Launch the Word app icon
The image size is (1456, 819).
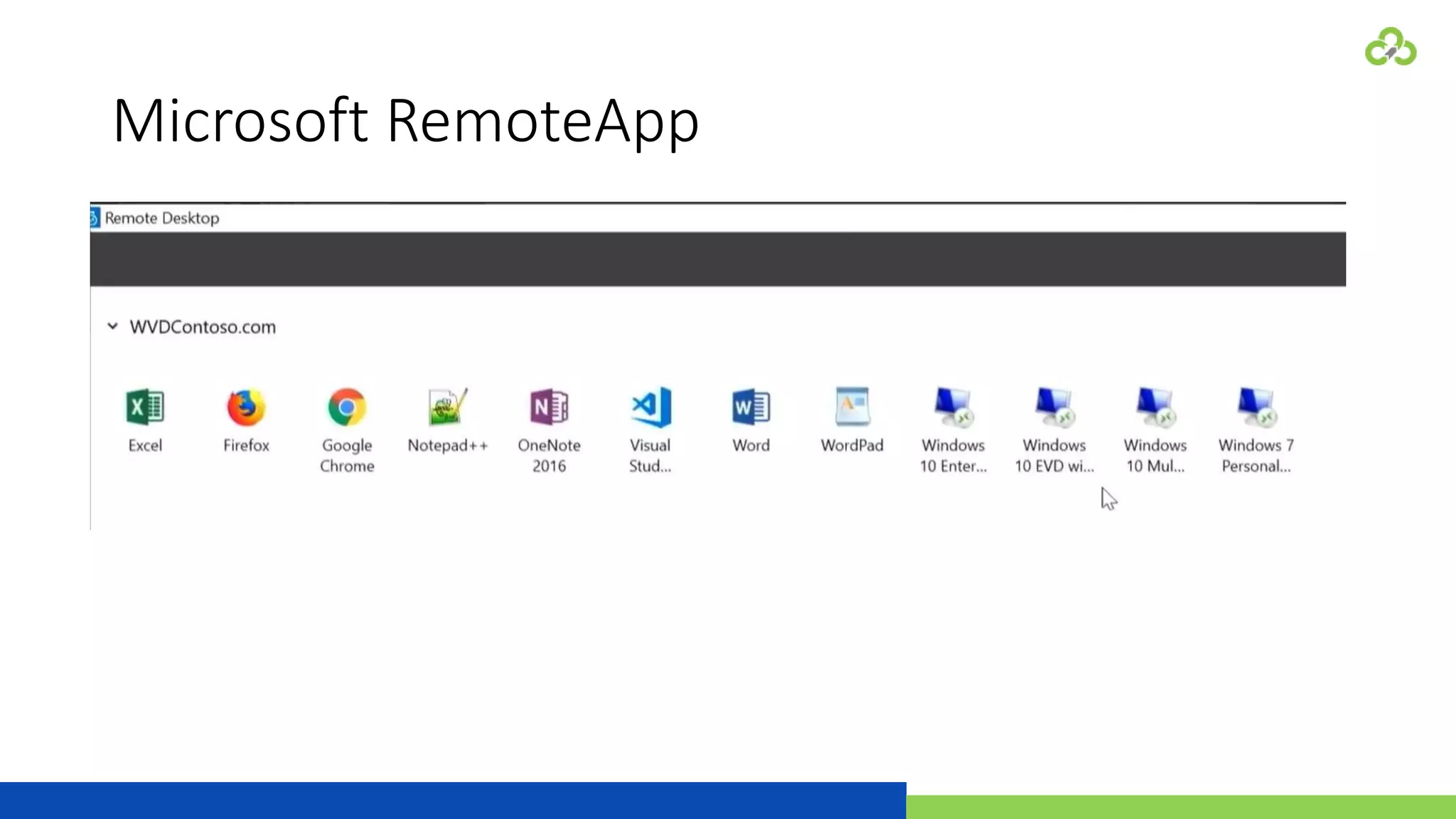point(751,407)
